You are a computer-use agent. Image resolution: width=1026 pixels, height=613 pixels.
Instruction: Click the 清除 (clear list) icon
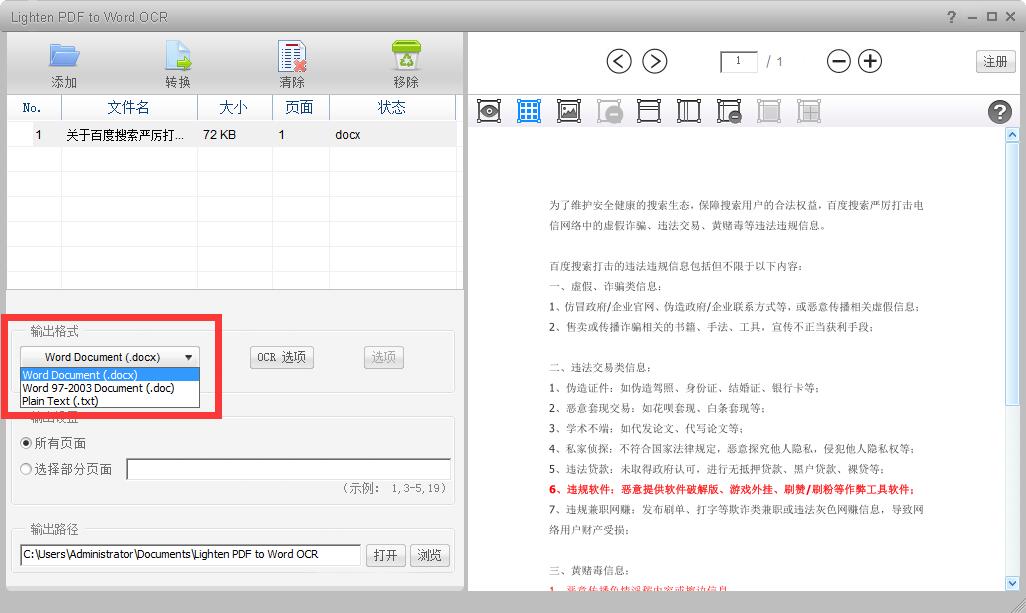292,56
